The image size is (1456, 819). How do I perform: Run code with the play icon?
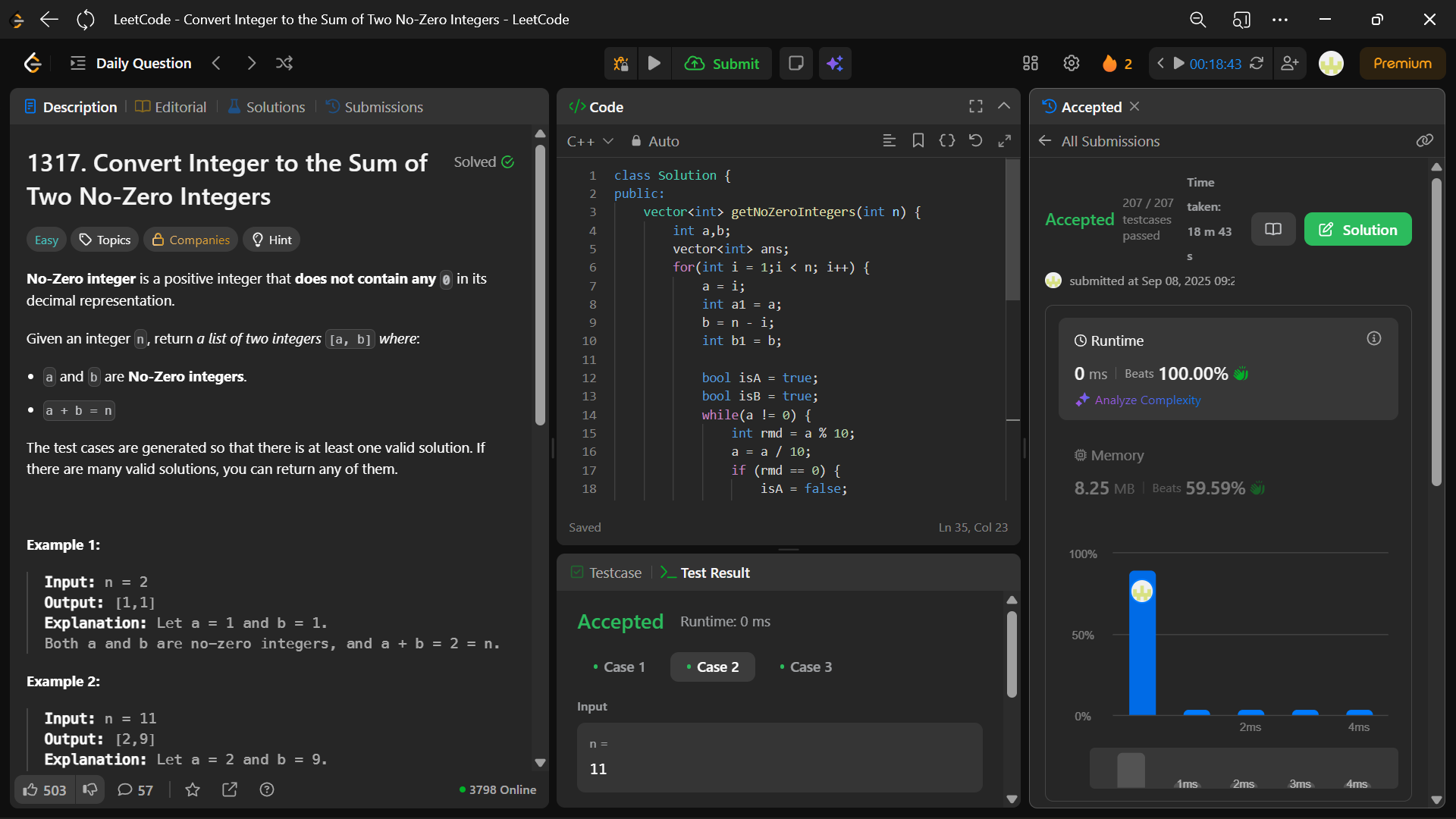coord(654,64)
